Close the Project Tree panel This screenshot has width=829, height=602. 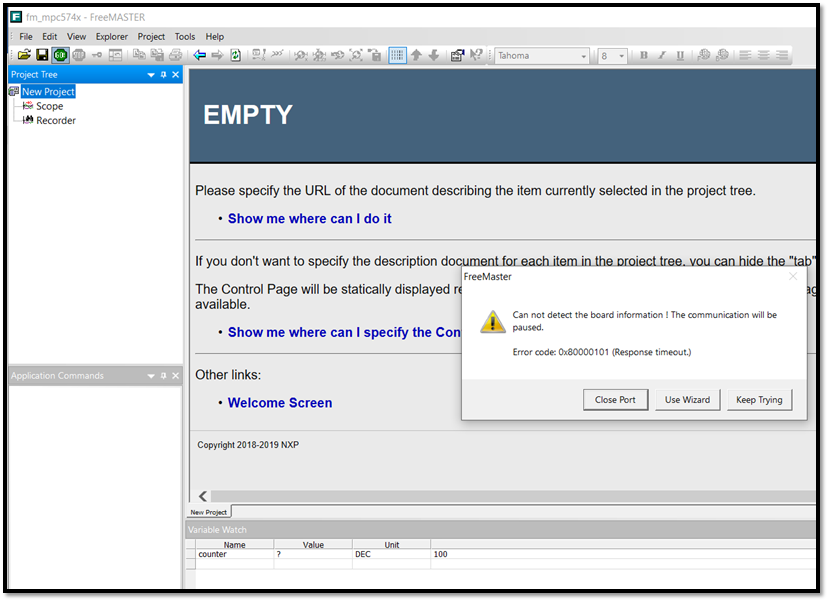176,75
